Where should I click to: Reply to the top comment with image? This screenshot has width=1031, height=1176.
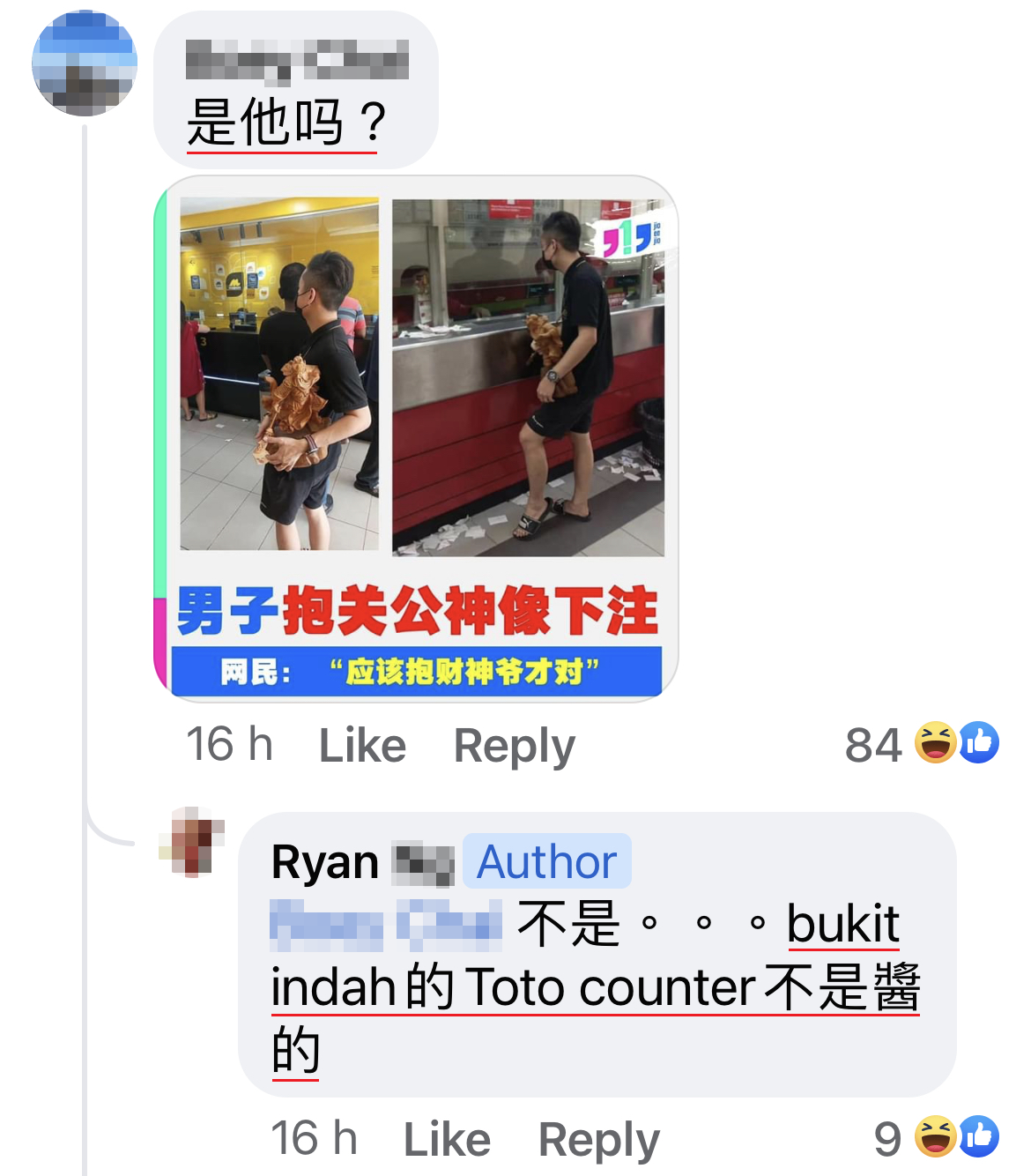click(x=515, y=748)
